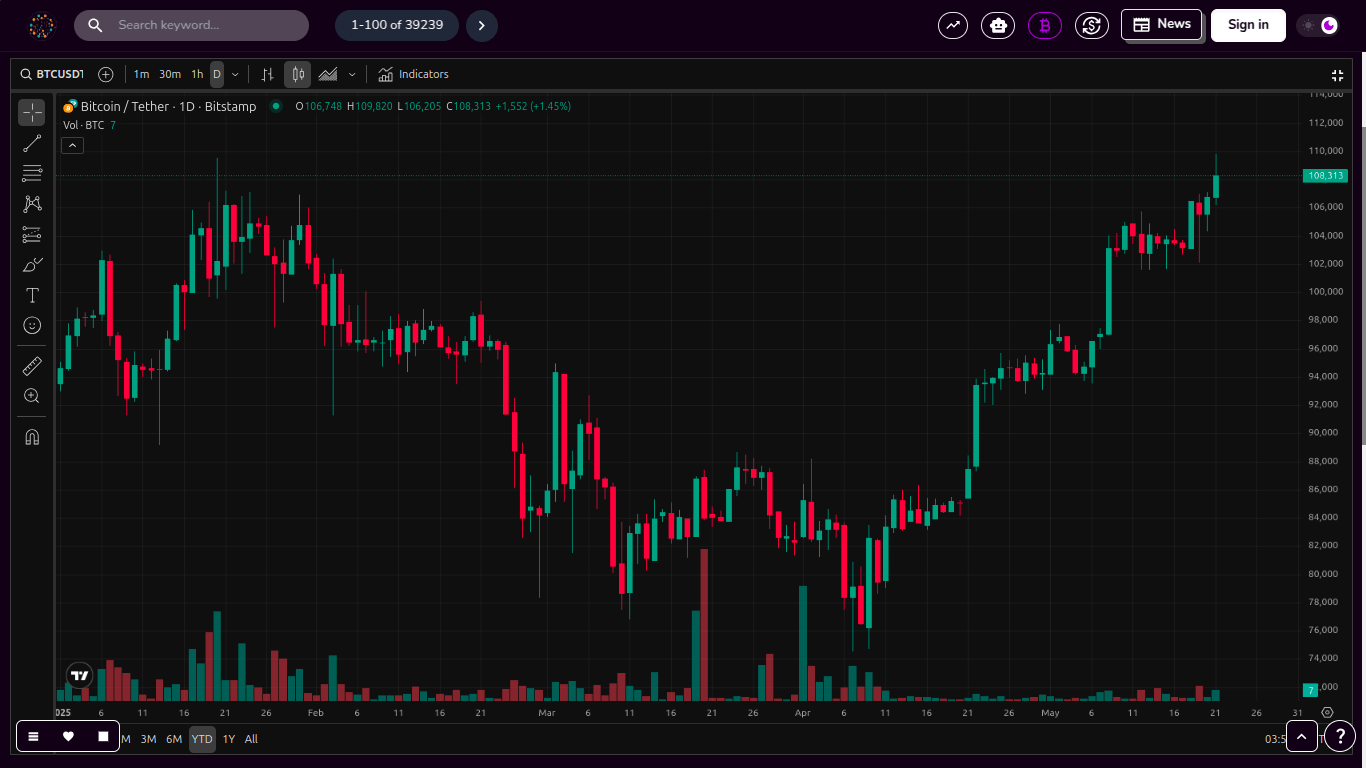Toggle the dark/light theme switch
This screenshot has width=1366, height=768.
coord(1319,25)
